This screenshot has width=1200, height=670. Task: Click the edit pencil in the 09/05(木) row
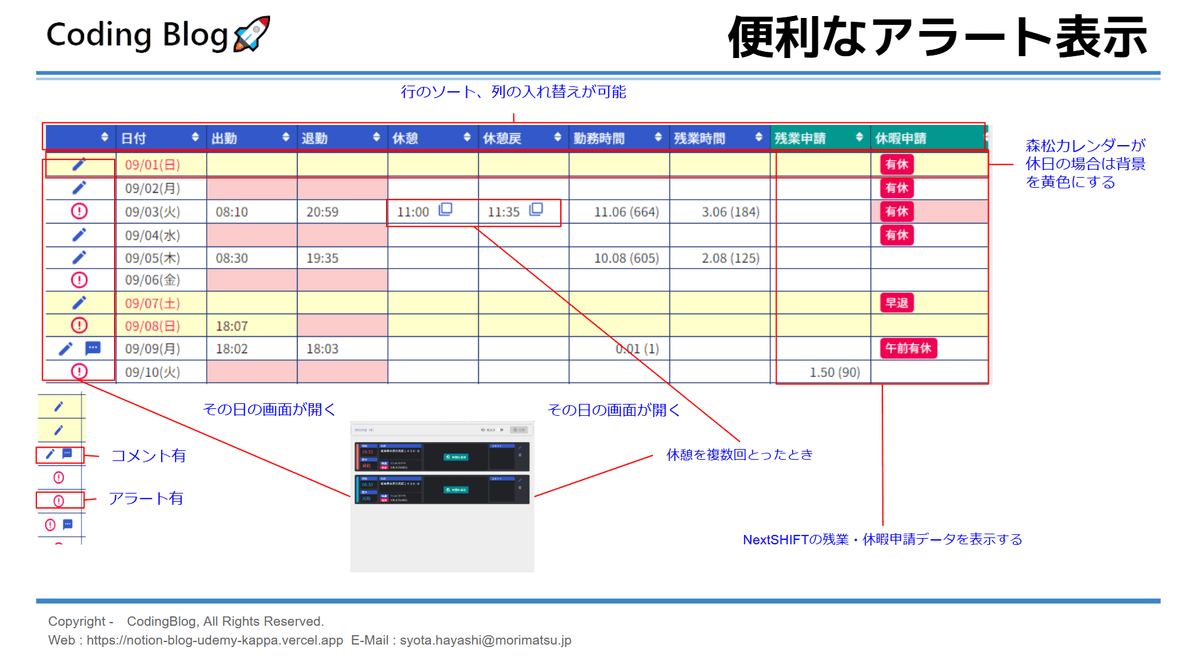coord(79,257)
